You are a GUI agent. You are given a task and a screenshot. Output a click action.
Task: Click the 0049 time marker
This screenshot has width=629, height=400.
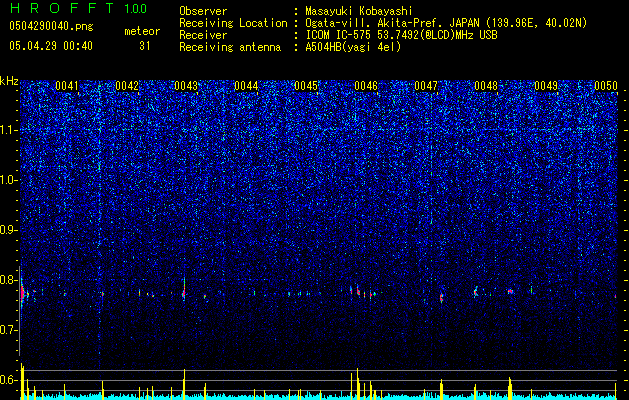click(x=546, y=86)
